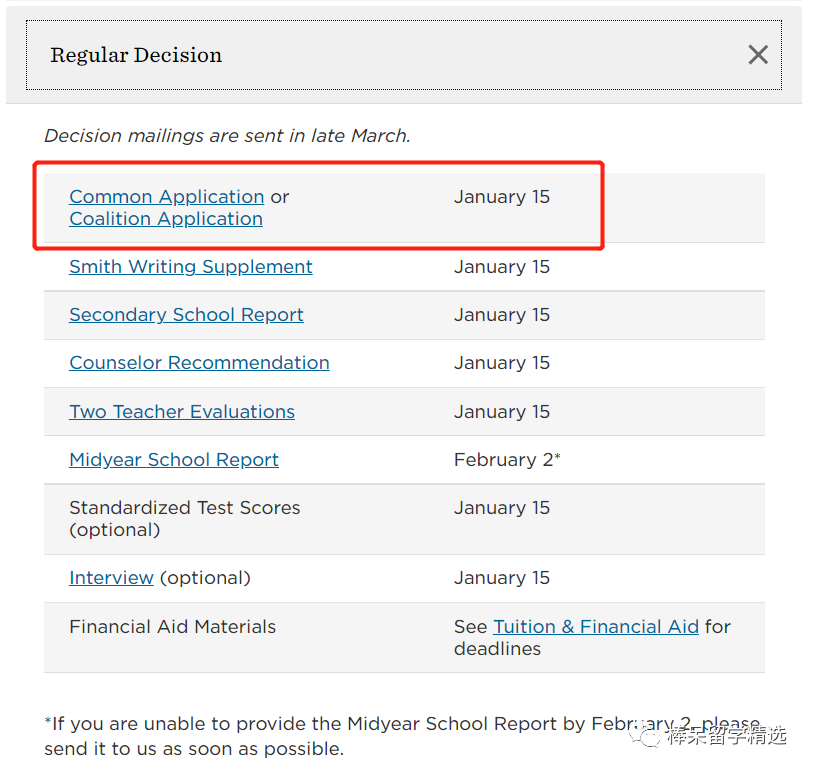Click January 15 date beside Interview
813x771 pixels.
point(502,578)
